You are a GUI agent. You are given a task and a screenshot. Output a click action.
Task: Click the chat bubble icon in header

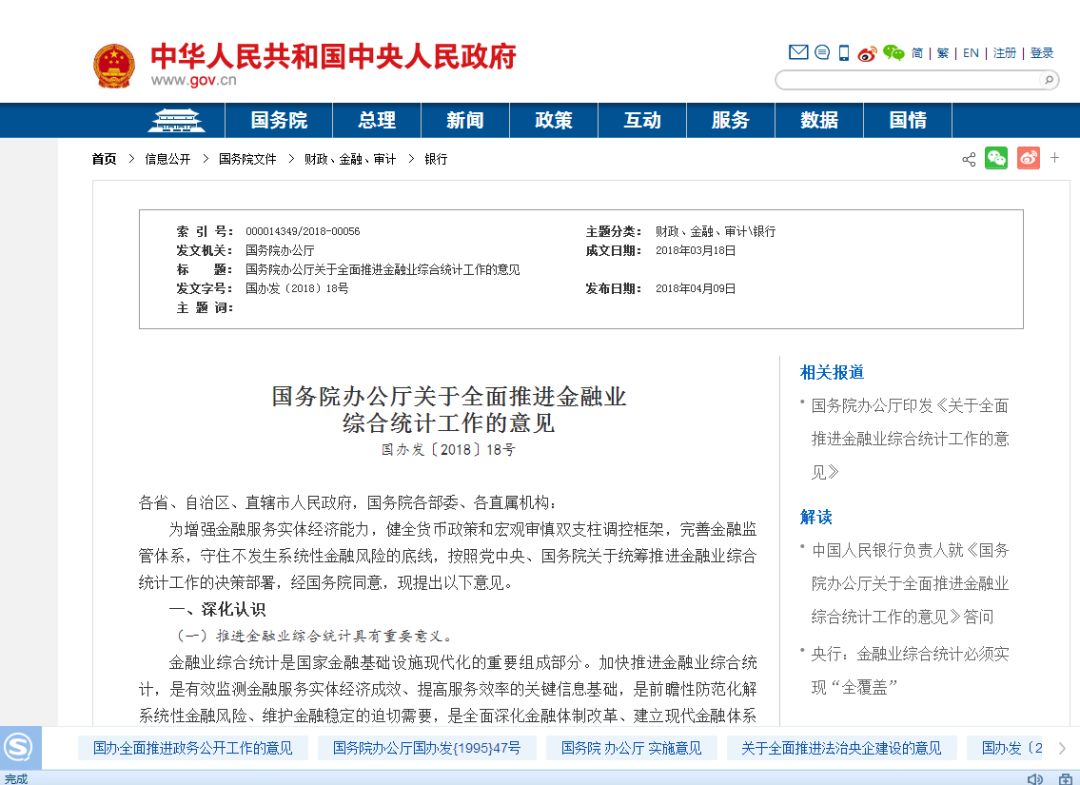822,52
